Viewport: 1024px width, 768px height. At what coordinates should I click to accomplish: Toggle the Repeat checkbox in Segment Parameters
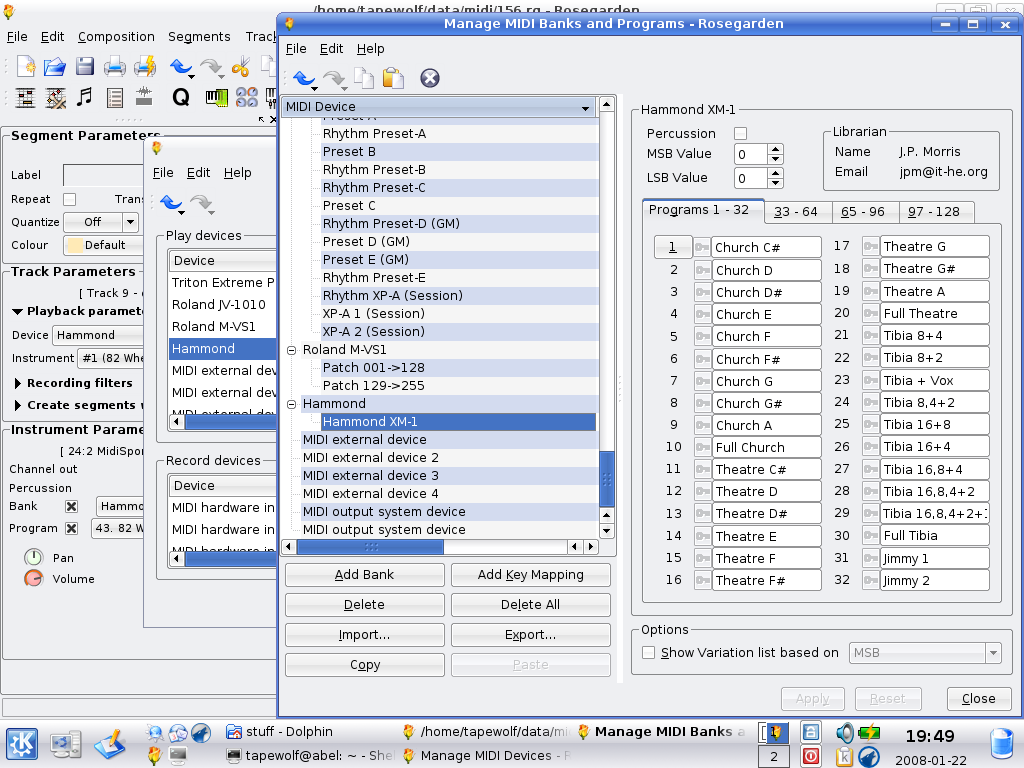(x=70, y=199)
